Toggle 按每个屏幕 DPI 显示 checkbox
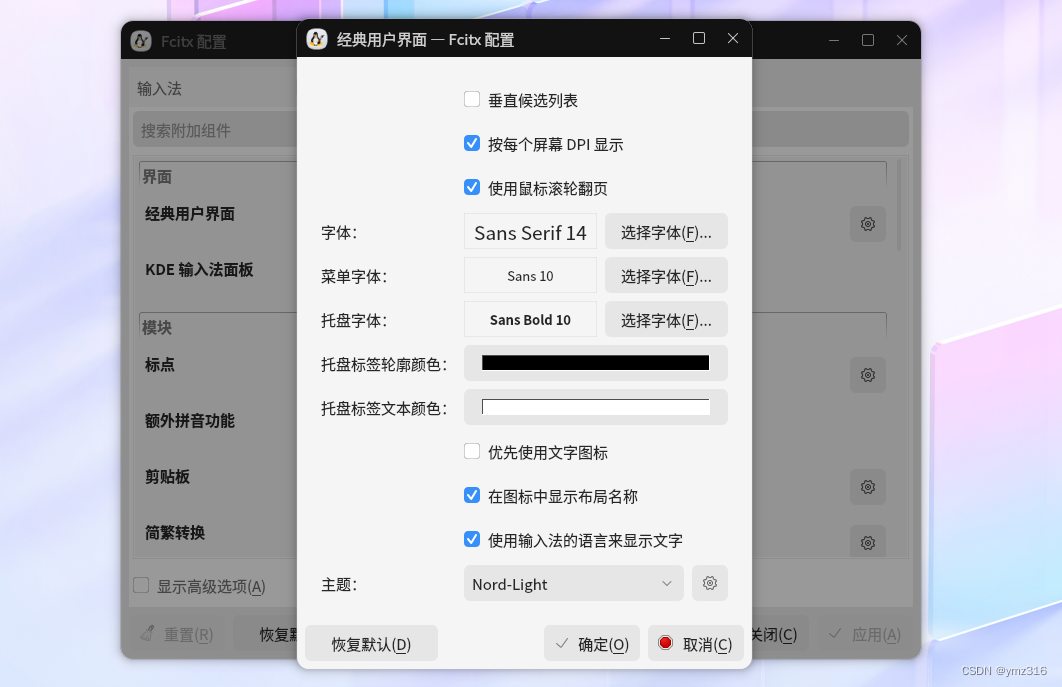Viewport: 1062px width, 687px height. [472, 144]
